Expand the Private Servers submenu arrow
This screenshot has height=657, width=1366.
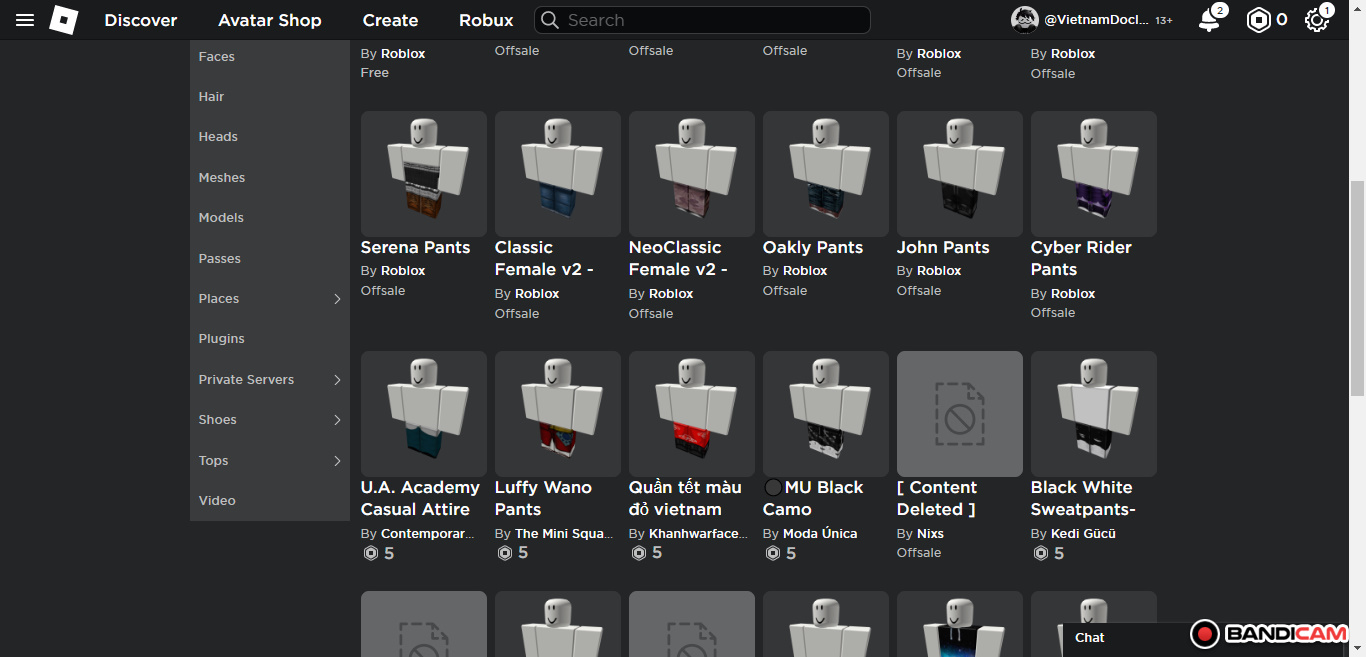337,380
